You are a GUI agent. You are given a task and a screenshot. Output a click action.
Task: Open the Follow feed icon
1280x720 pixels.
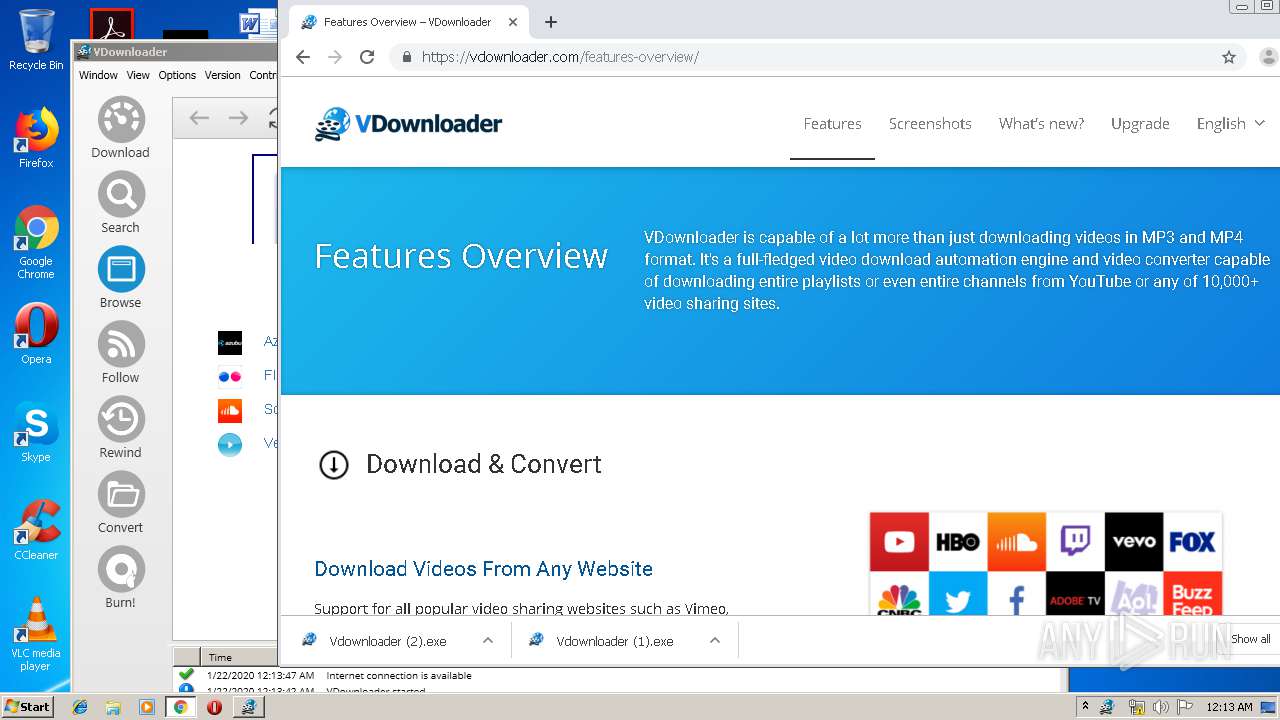(x=121, y=345)
